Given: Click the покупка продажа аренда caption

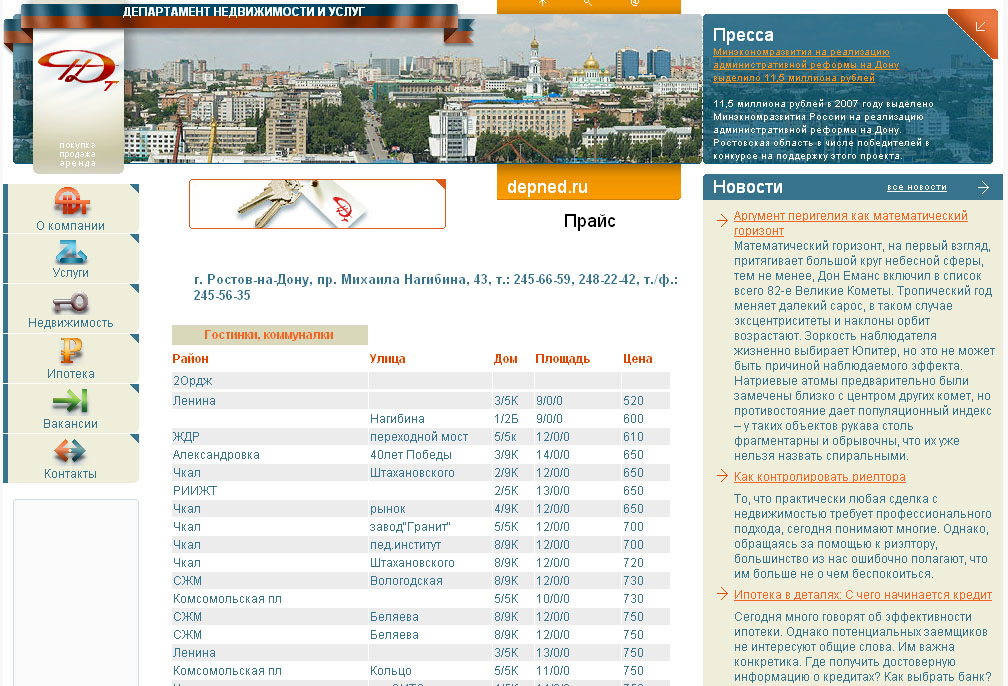Looking at the screenshot, I should tap(78, 154).
